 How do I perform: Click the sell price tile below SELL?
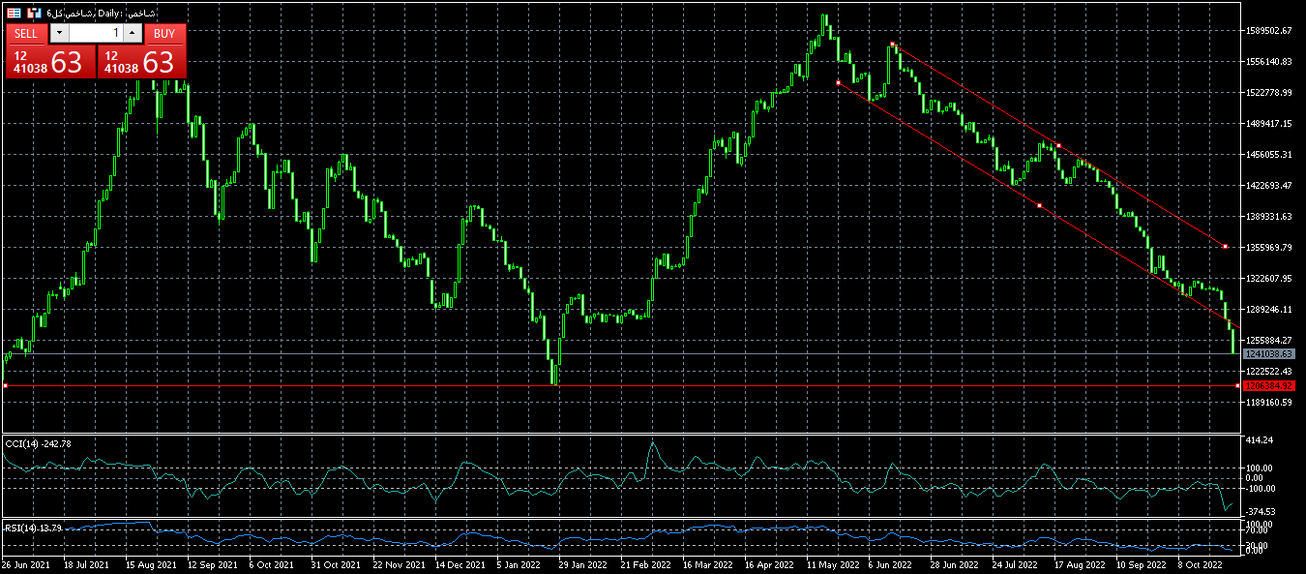[x=49, y=62]
